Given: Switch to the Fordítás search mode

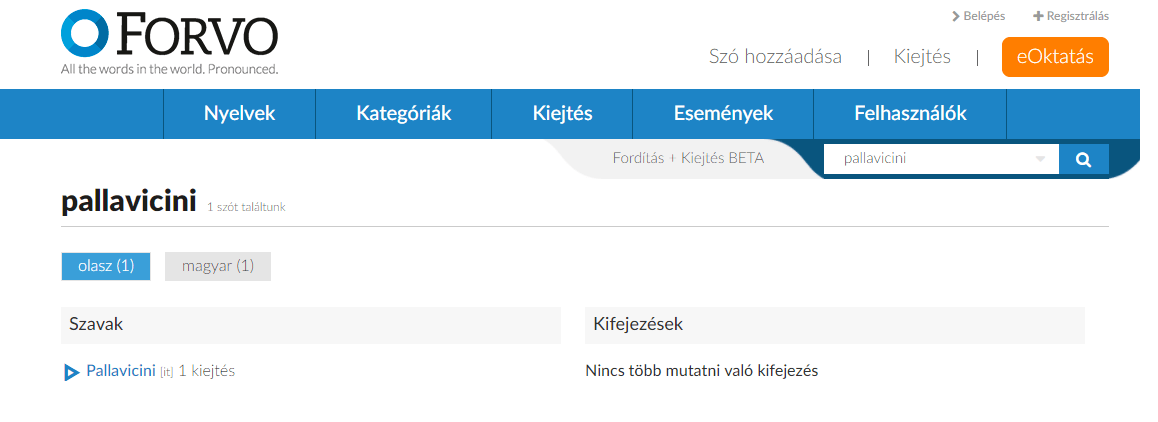Looking at the screenshot, I should click(x=638, y=158).
